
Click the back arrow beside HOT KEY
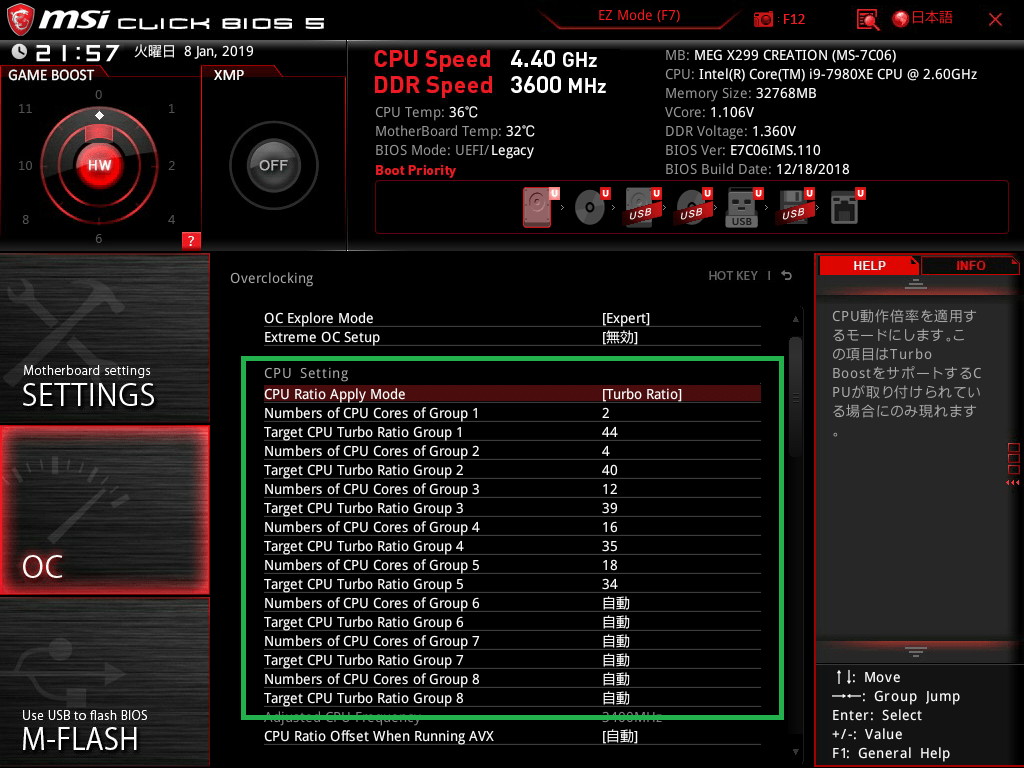click(787, 276)
